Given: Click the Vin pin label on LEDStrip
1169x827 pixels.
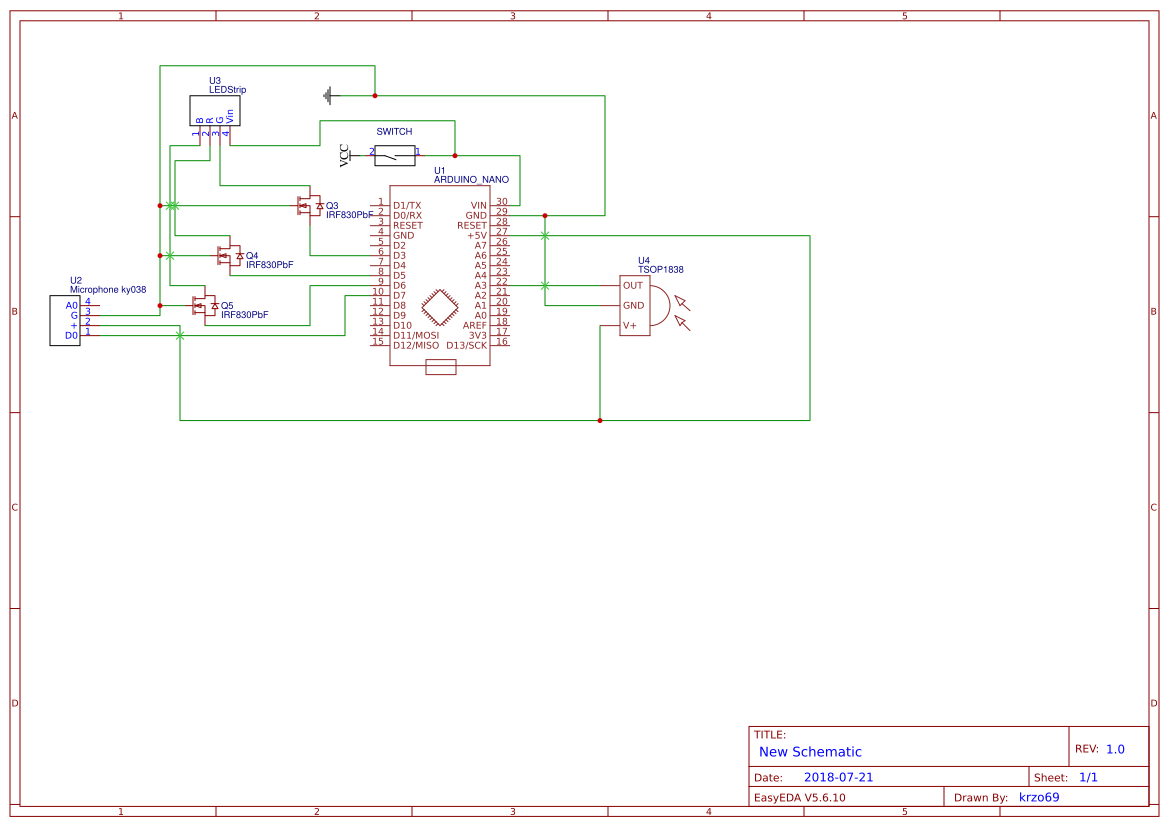Looking at the screenshot, I should coord(230,116).
